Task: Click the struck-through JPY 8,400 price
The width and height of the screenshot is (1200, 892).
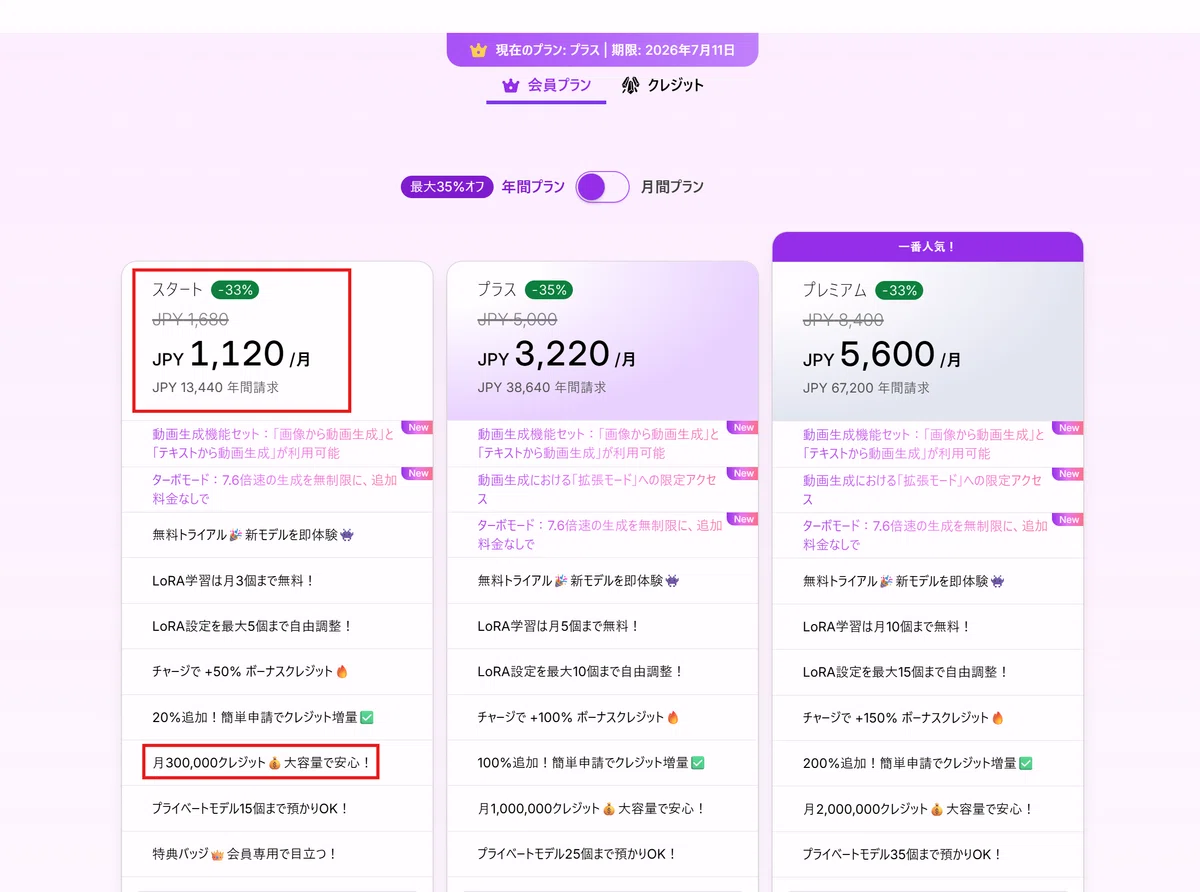Action: point(842,320)
